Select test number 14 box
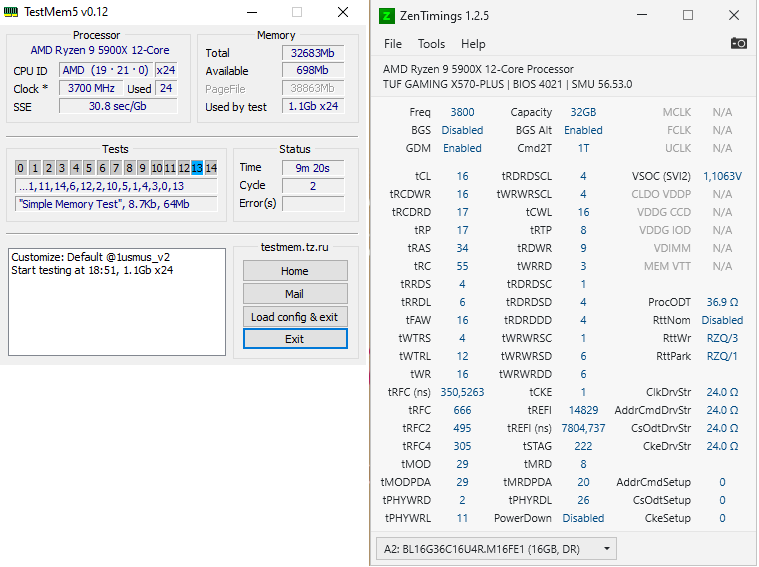This screenshot has height=567, width=759. (x=211, y=168)
